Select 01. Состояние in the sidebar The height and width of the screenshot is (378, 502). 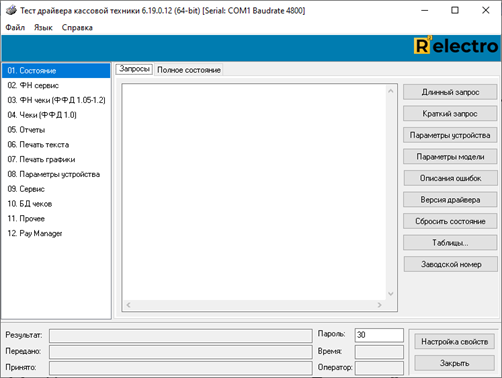click(x=56, y=70)
